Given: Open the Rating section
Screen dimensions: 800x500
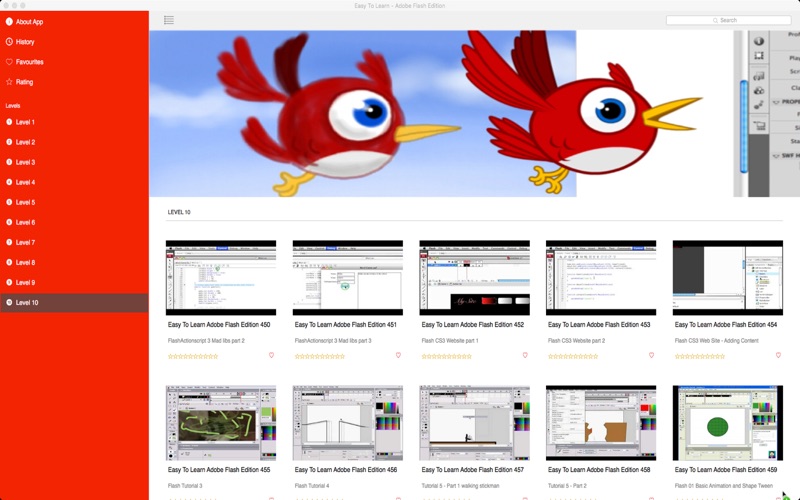Looking at the screenshot, I should [x=24, y=82].
